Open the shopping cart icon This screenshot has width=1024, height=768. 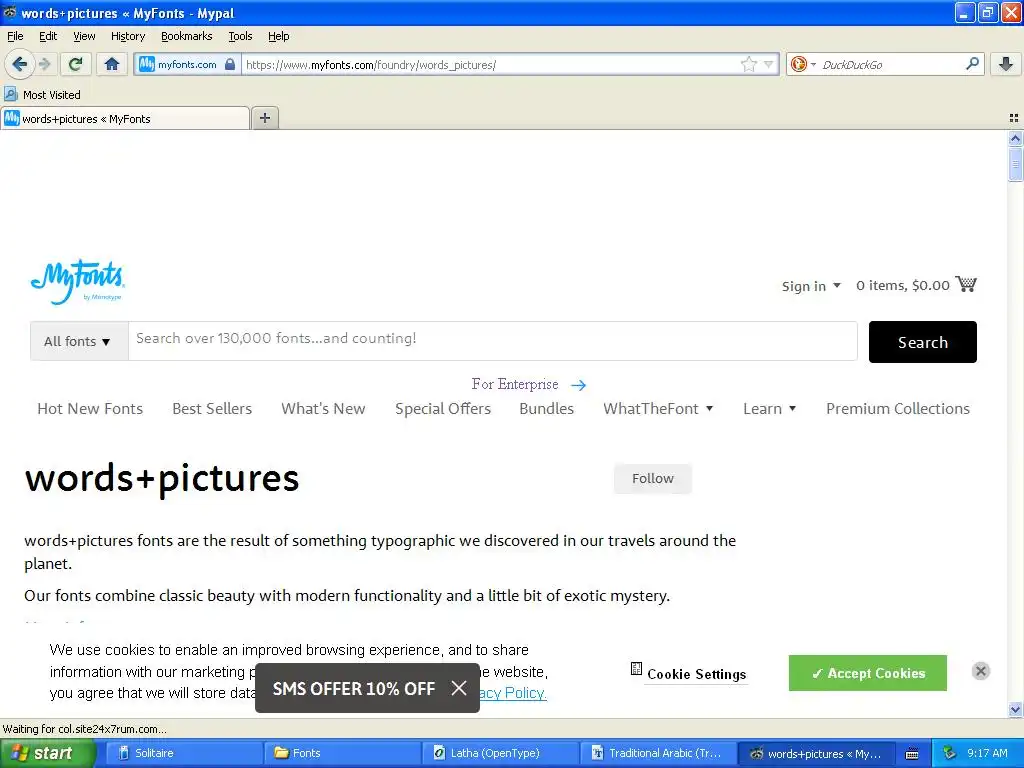coord(966,284)
